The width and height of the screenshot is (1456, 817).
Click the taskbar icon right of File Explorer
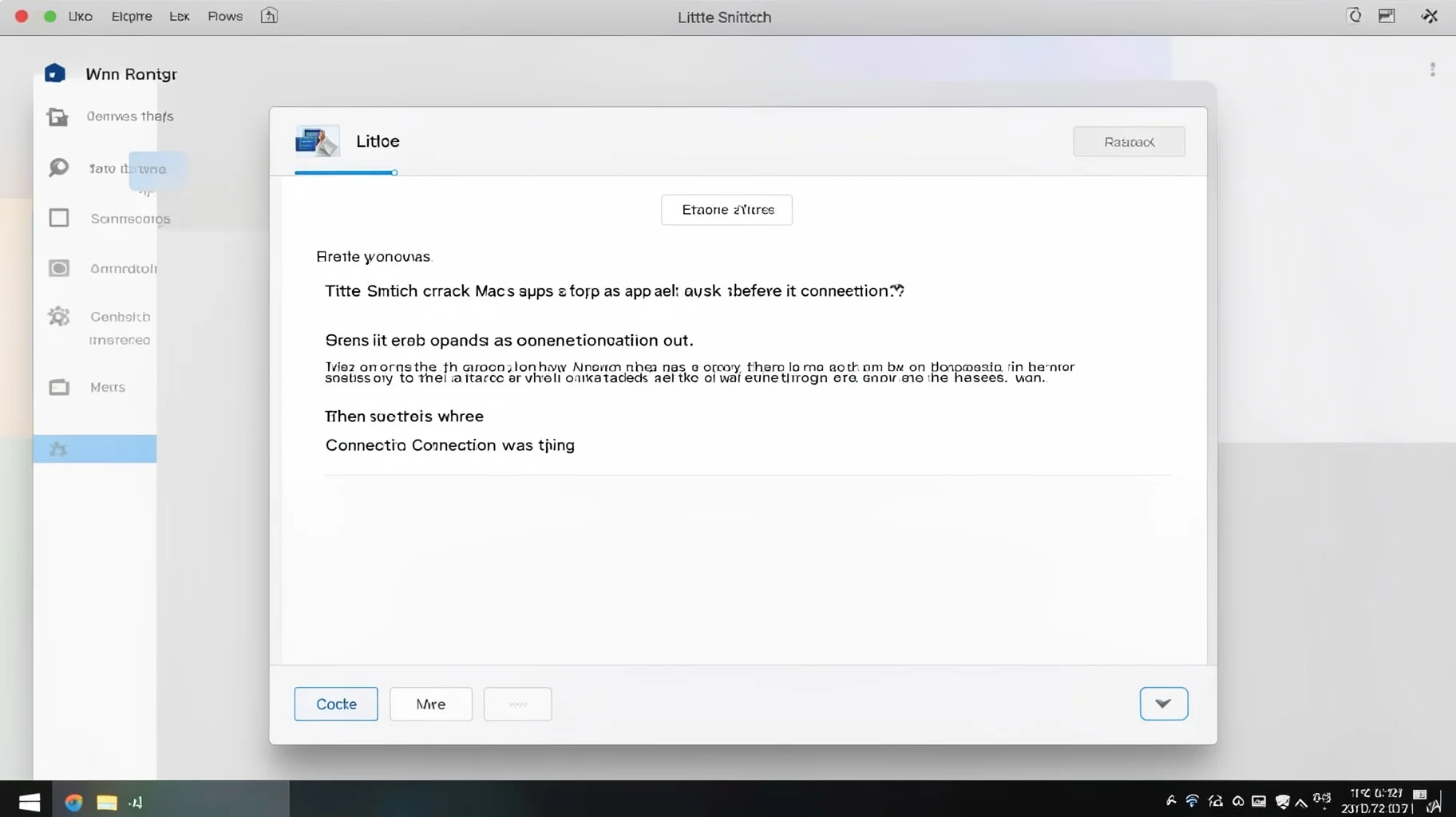136,802
